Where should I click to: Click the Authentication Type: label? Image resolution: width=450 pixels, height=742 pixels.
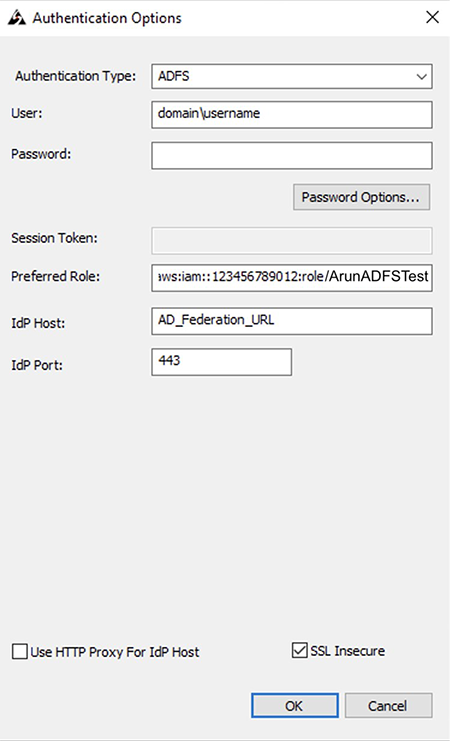pyautogui.click(x=75, y=76)
